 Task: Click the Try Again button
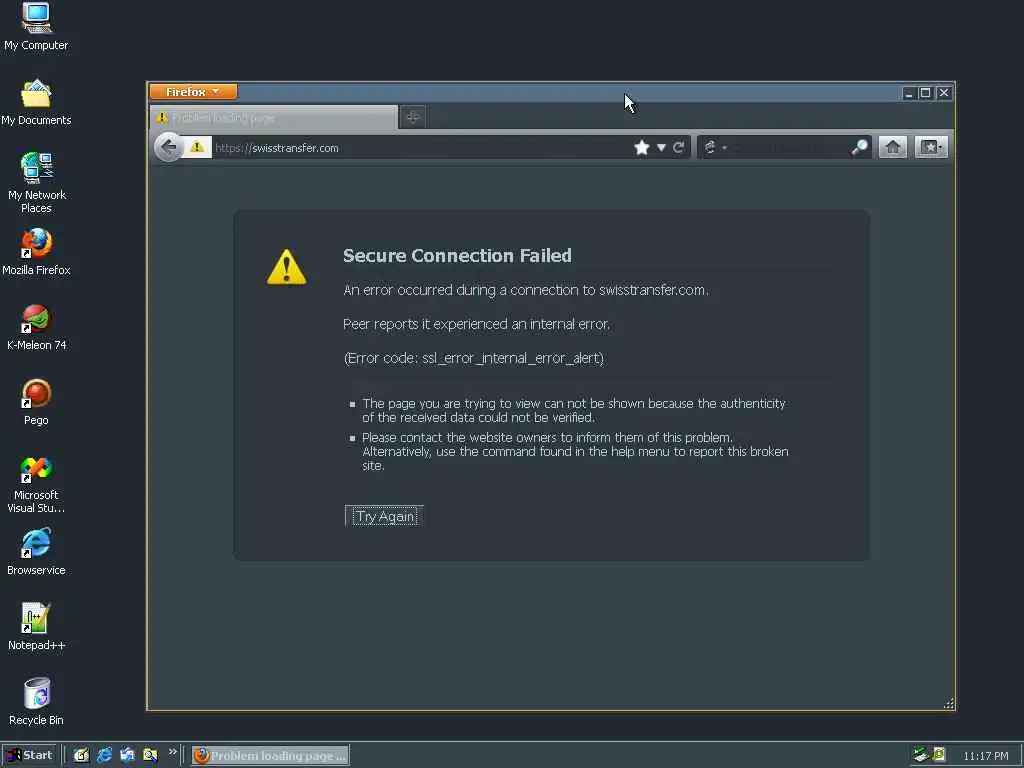coord(384,516)
